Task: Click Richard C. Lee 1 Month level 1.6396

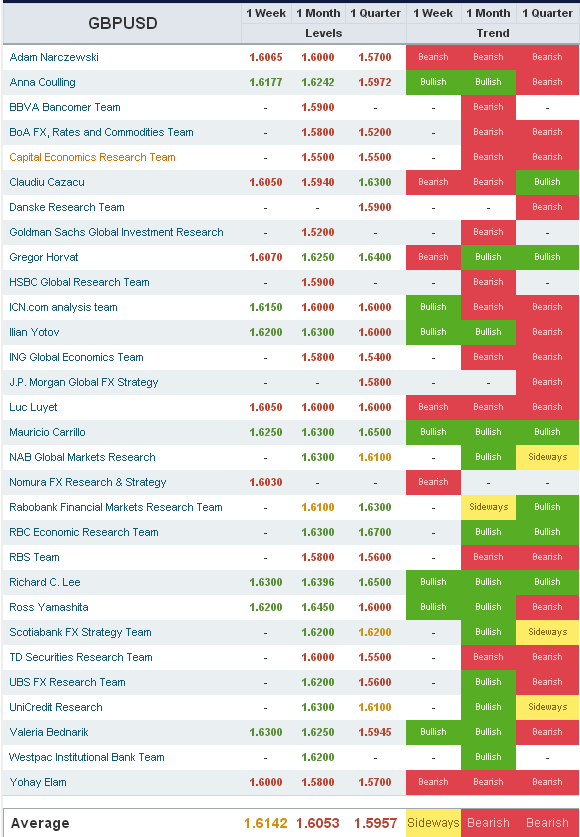Action: pos(318,582)
